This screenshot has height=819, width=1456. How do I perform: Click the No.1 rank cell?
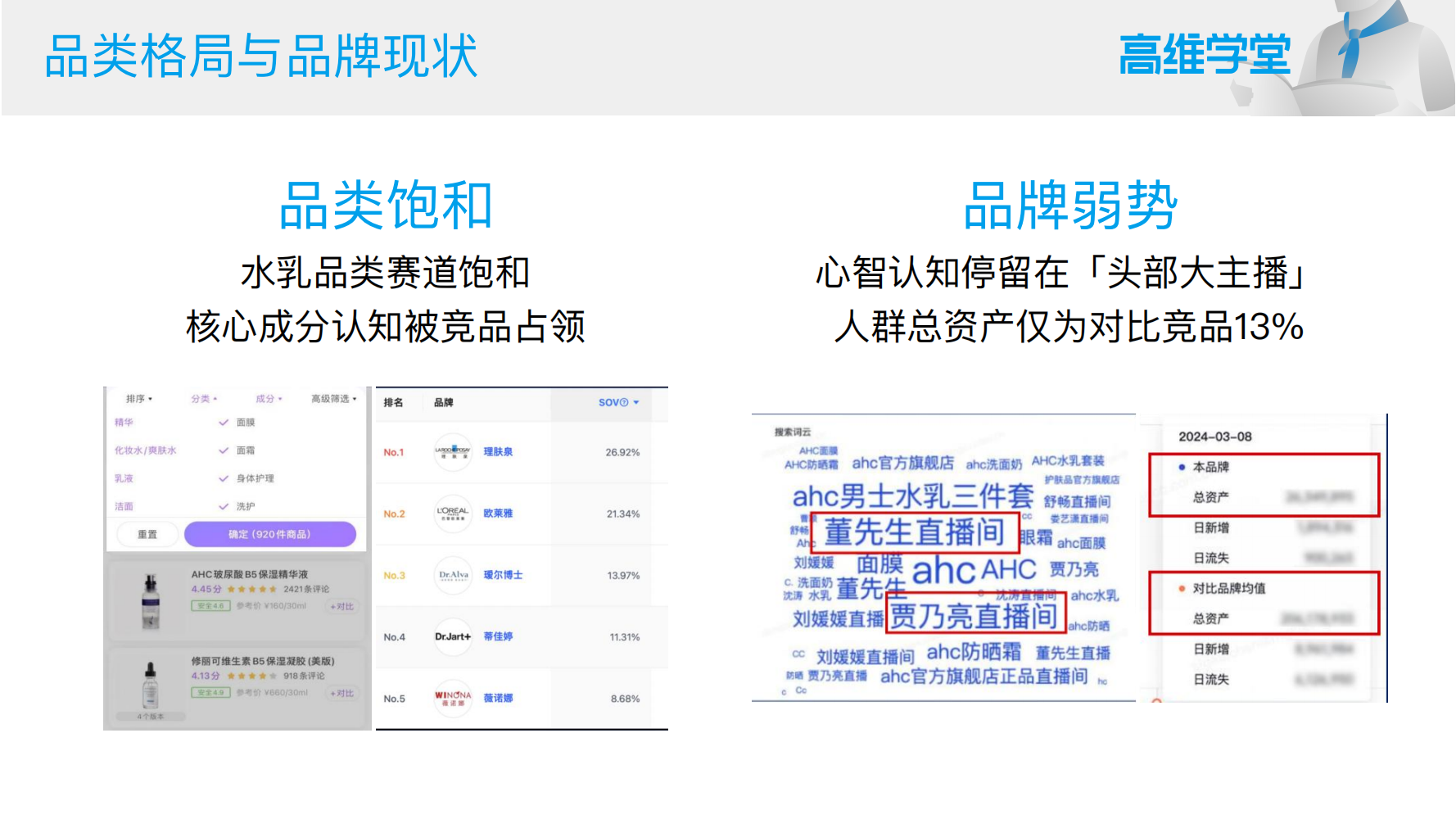click(394, 453)
